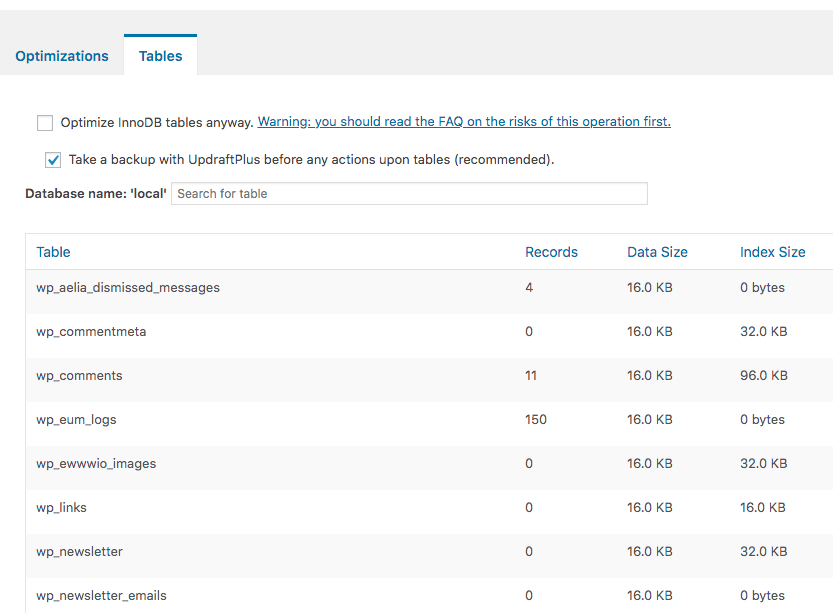The width and height of the screenshot is (833, 613).
Task: Click the wp_eum_logs table name
Action: [76, 420]
